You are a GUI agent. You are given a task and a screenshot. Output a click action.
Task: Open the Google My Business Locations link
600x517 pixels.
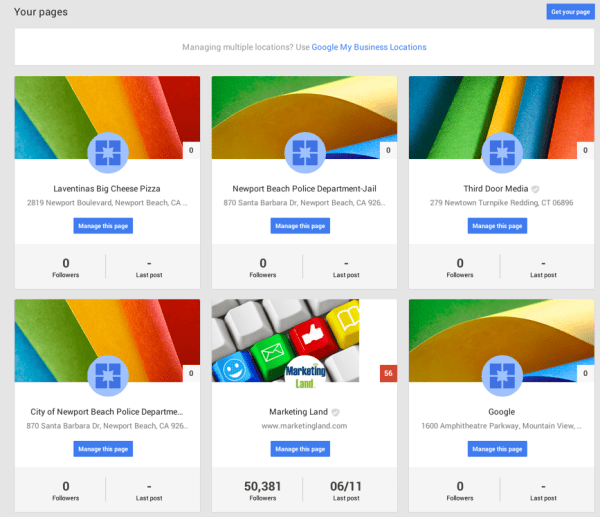point(368,47)
